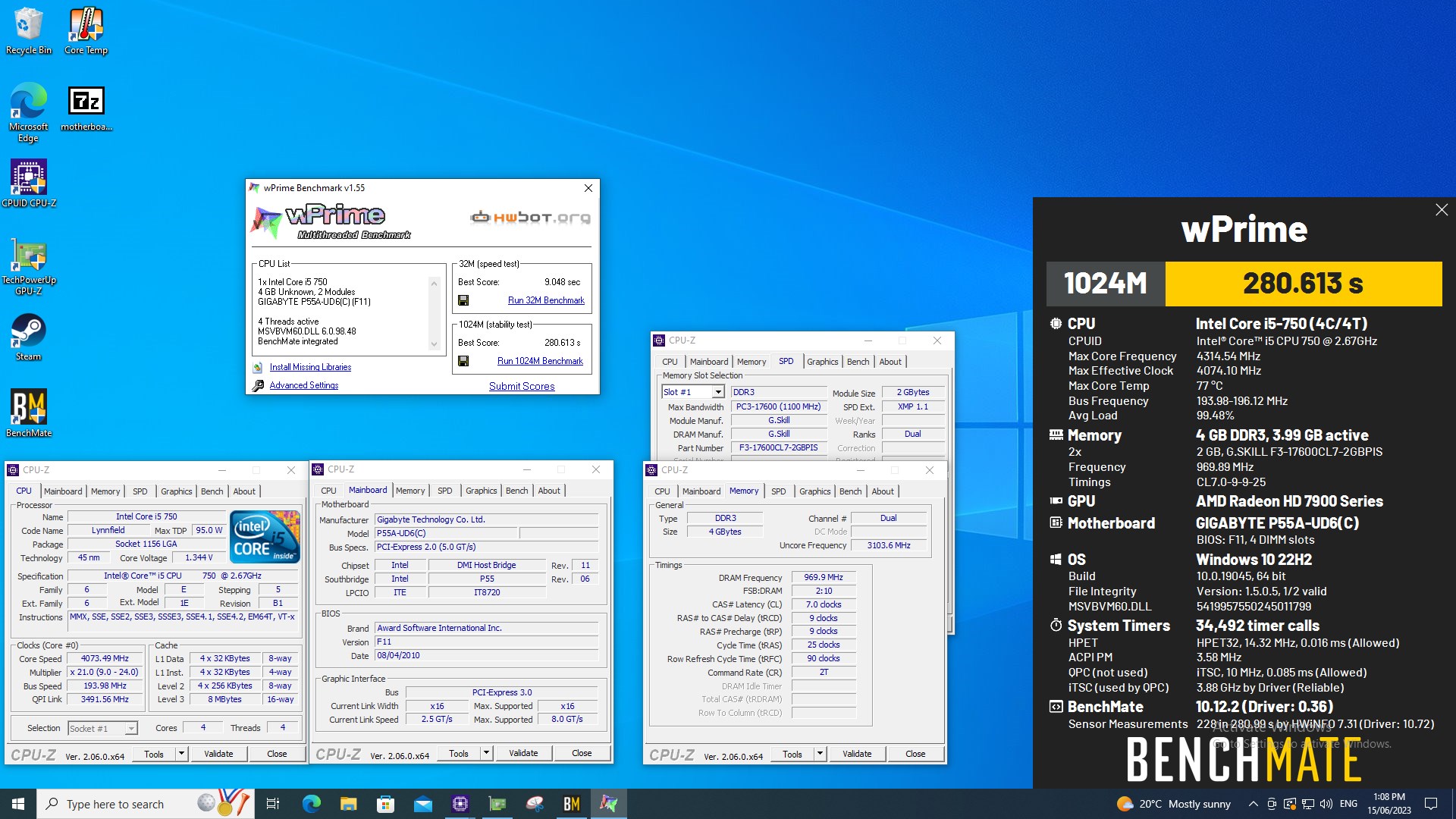Image resolution: width=1456 pixels, height=819 pixels.
Task: Launch BenchMate desktop shortcut
Action: pyautogui.click(x=29, y=413)
